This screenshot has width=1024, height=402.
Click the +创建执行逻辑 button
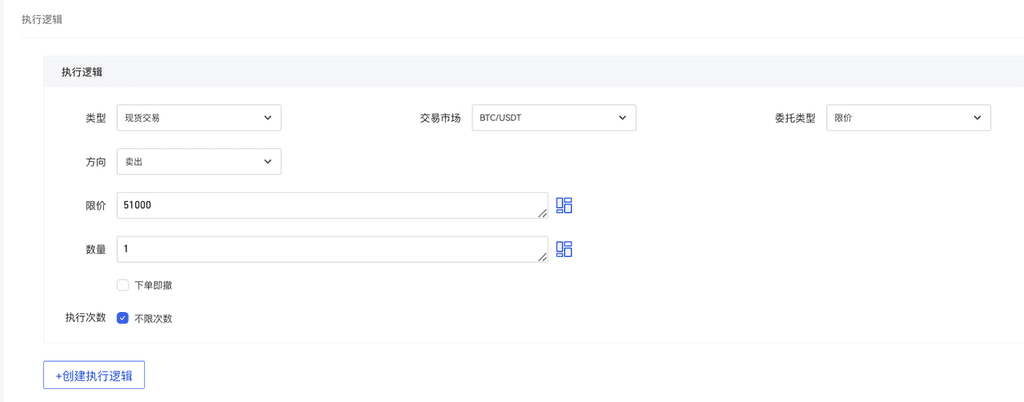coord(94,375)
